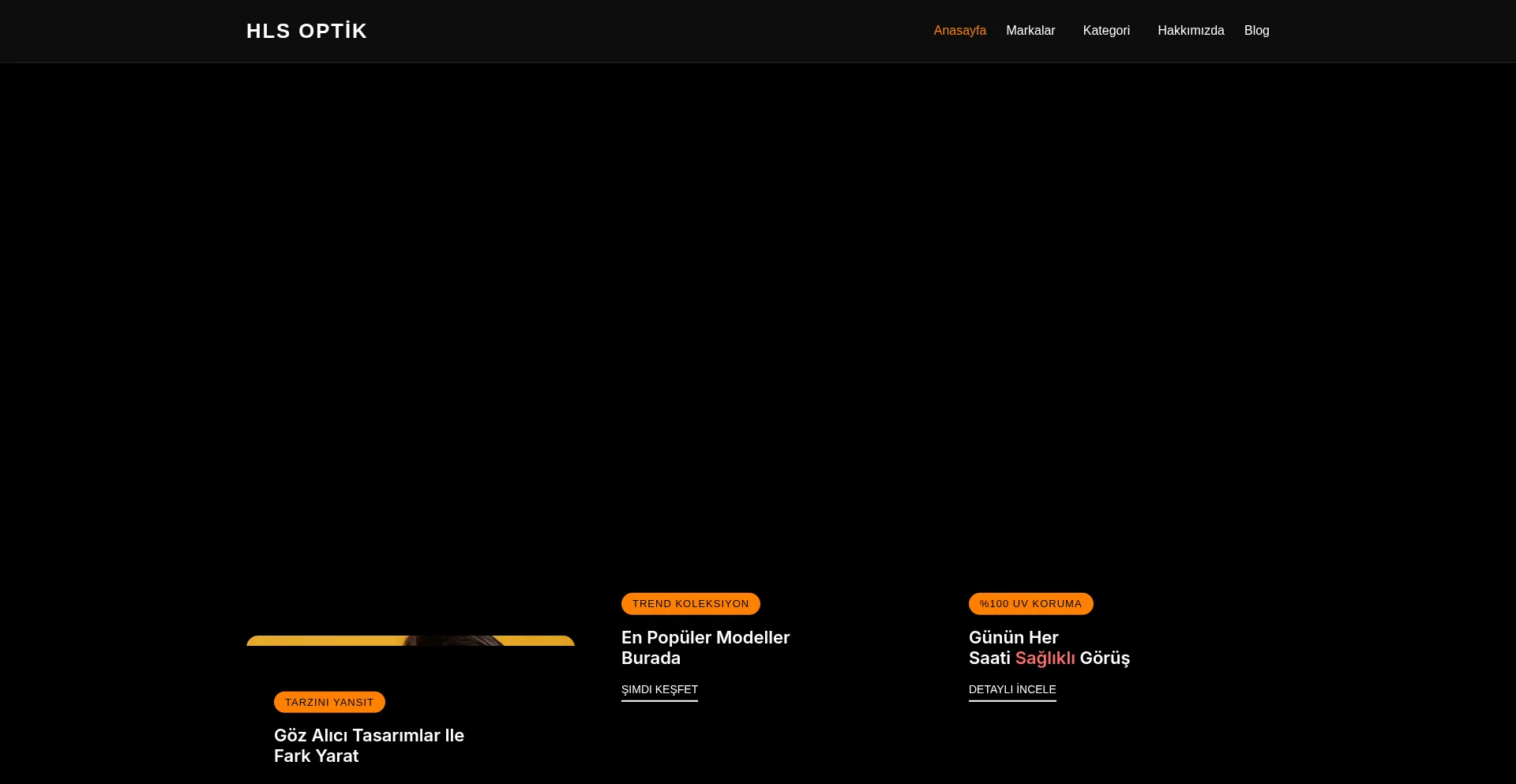Click the word "Görüş" in the heading
Image resolution: width=1516 pixels, height=784 pixels.
[1105, 658]
